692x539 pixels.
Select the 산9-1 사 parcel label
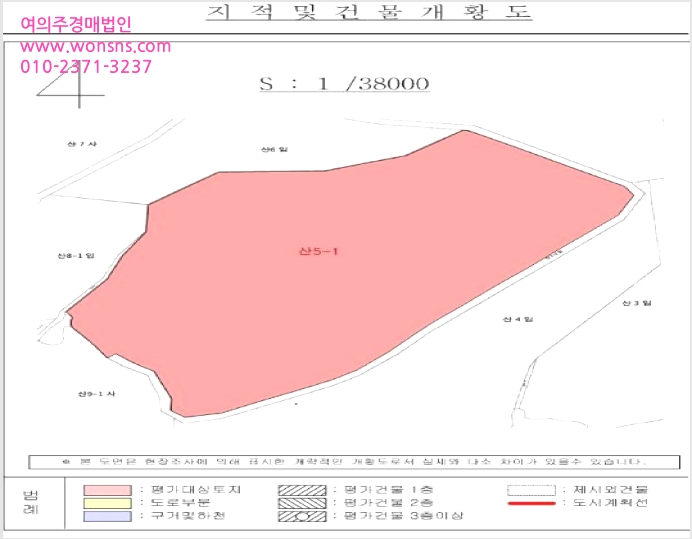click(97, 394)
